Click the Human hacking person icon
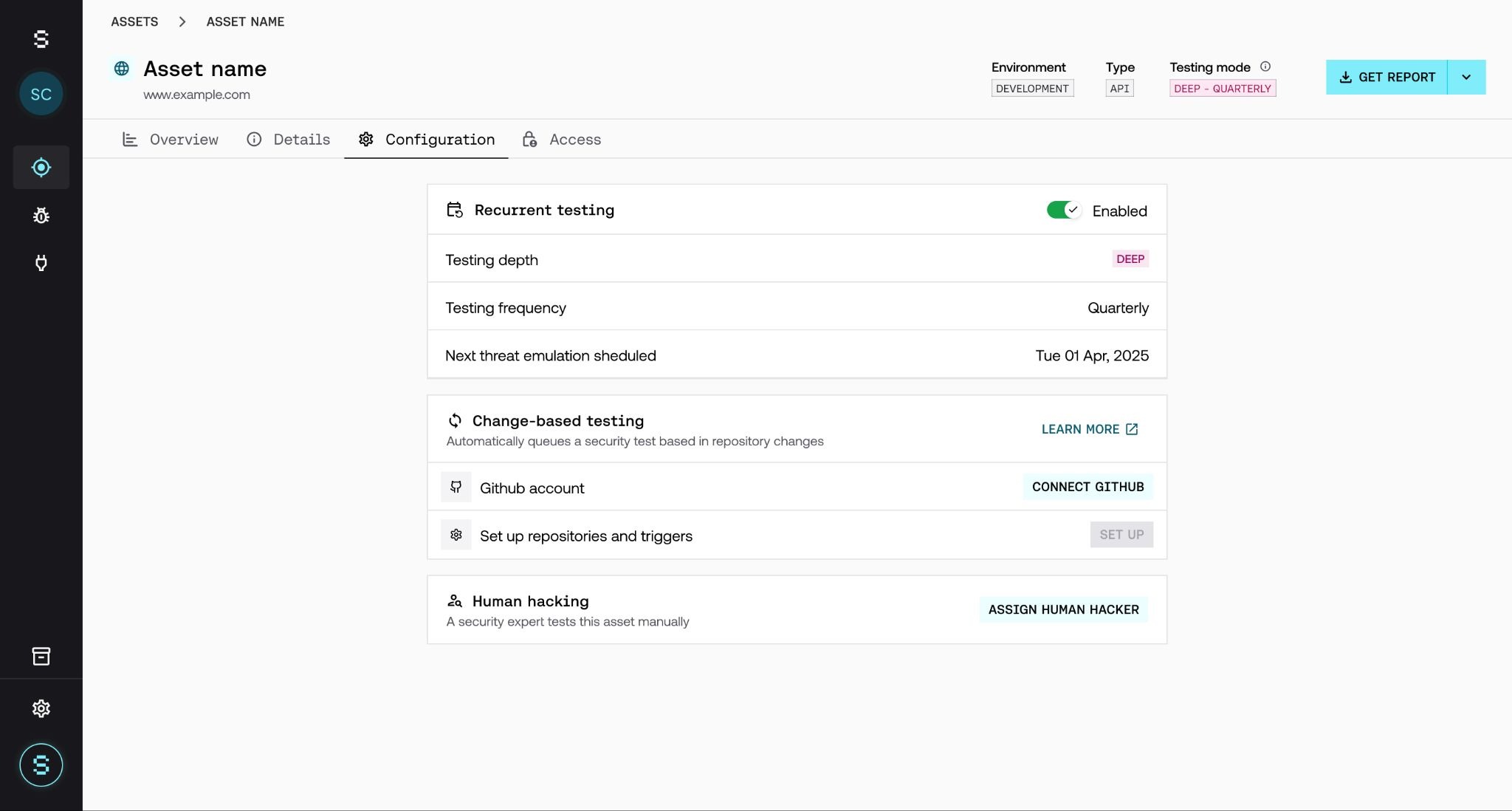 point(455,600)
